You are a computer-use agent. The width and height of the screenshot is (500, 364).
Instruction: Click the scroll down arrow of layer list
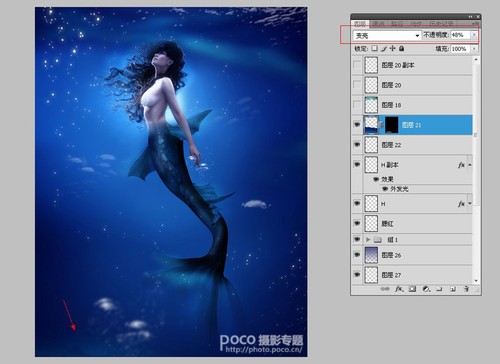[x=476, y=281]
